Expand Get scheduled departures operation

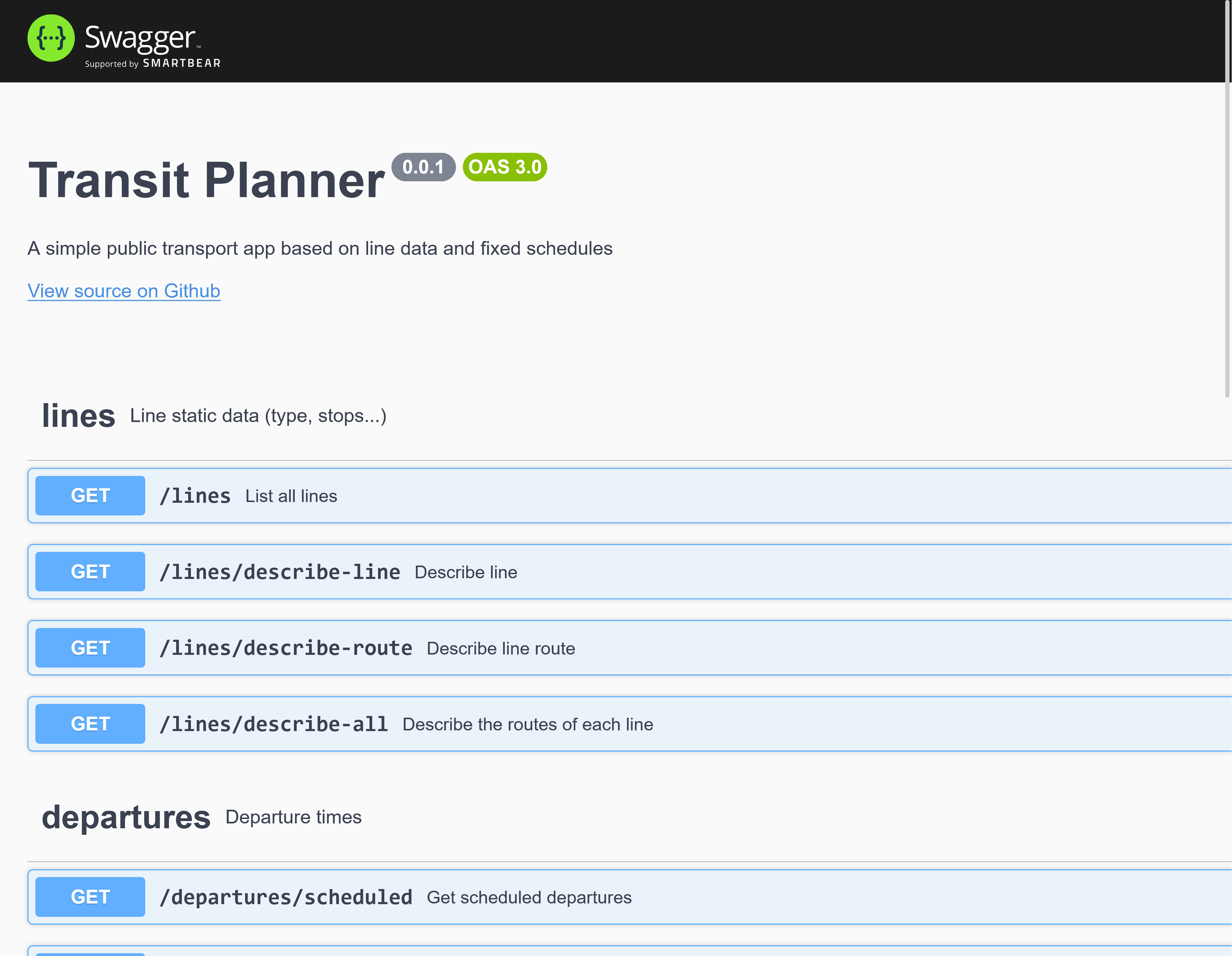tap(528, 897)
